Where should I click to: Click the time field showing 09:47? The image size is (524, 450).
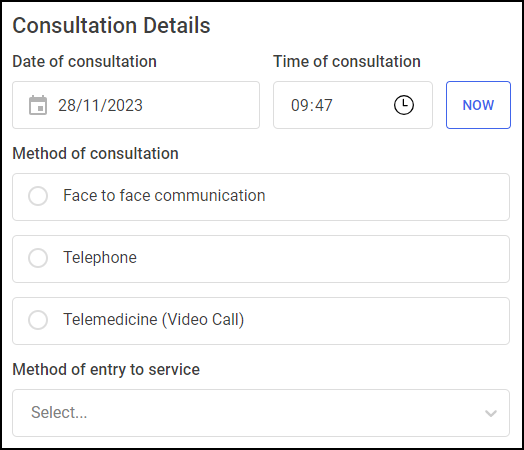click(x=353, y=105)
